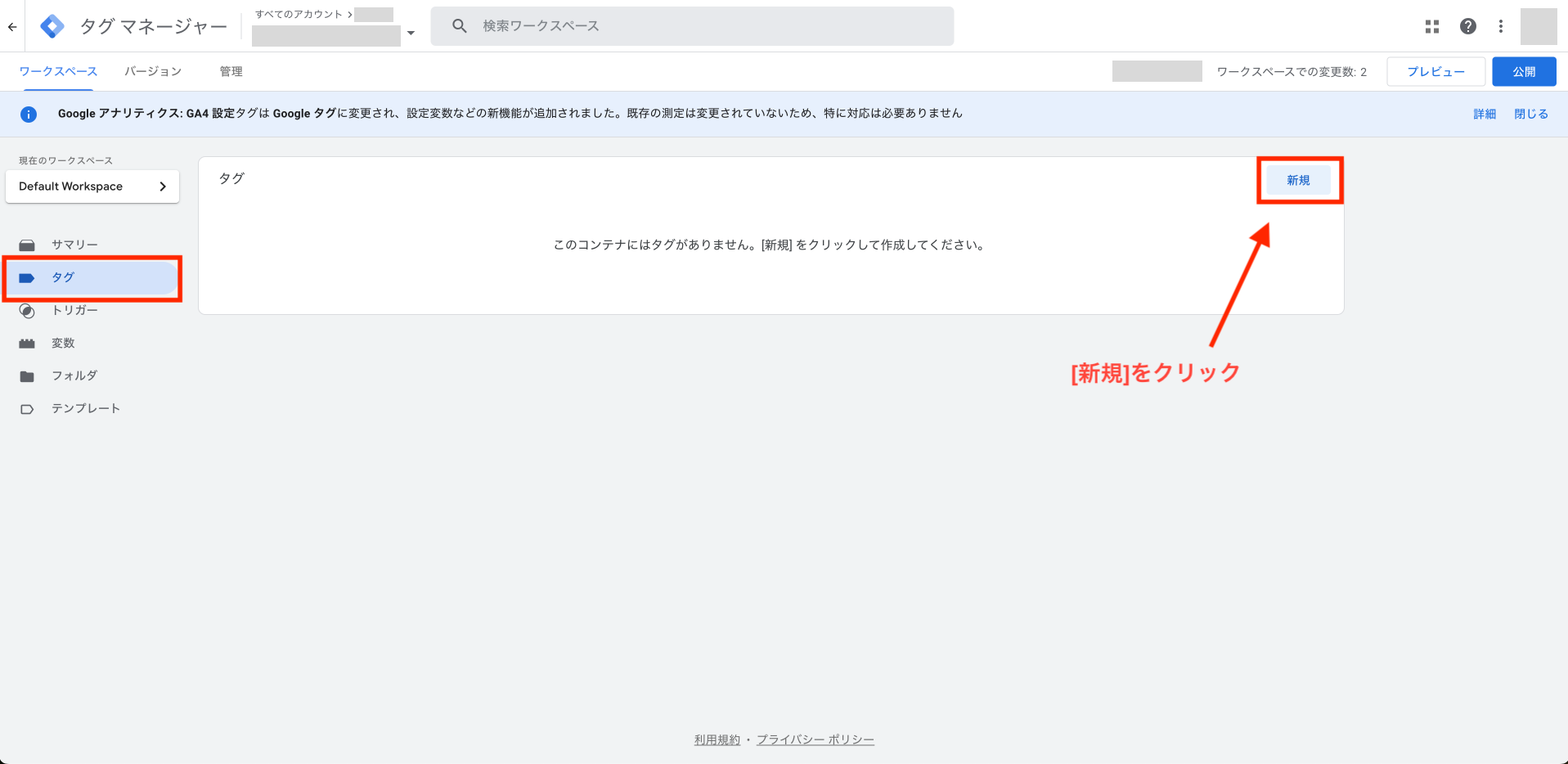Click the プレビュー button
Image resolution: width=1568 pixels, height=764 pixels.
point(1435,72)
